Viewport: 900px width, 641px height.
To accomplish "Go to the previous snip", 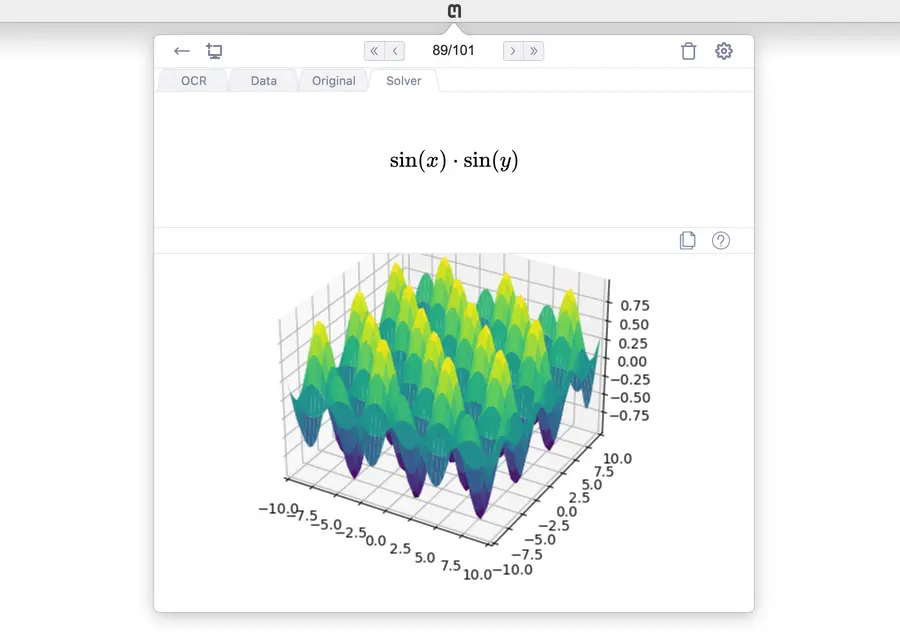I will point(396,51).
